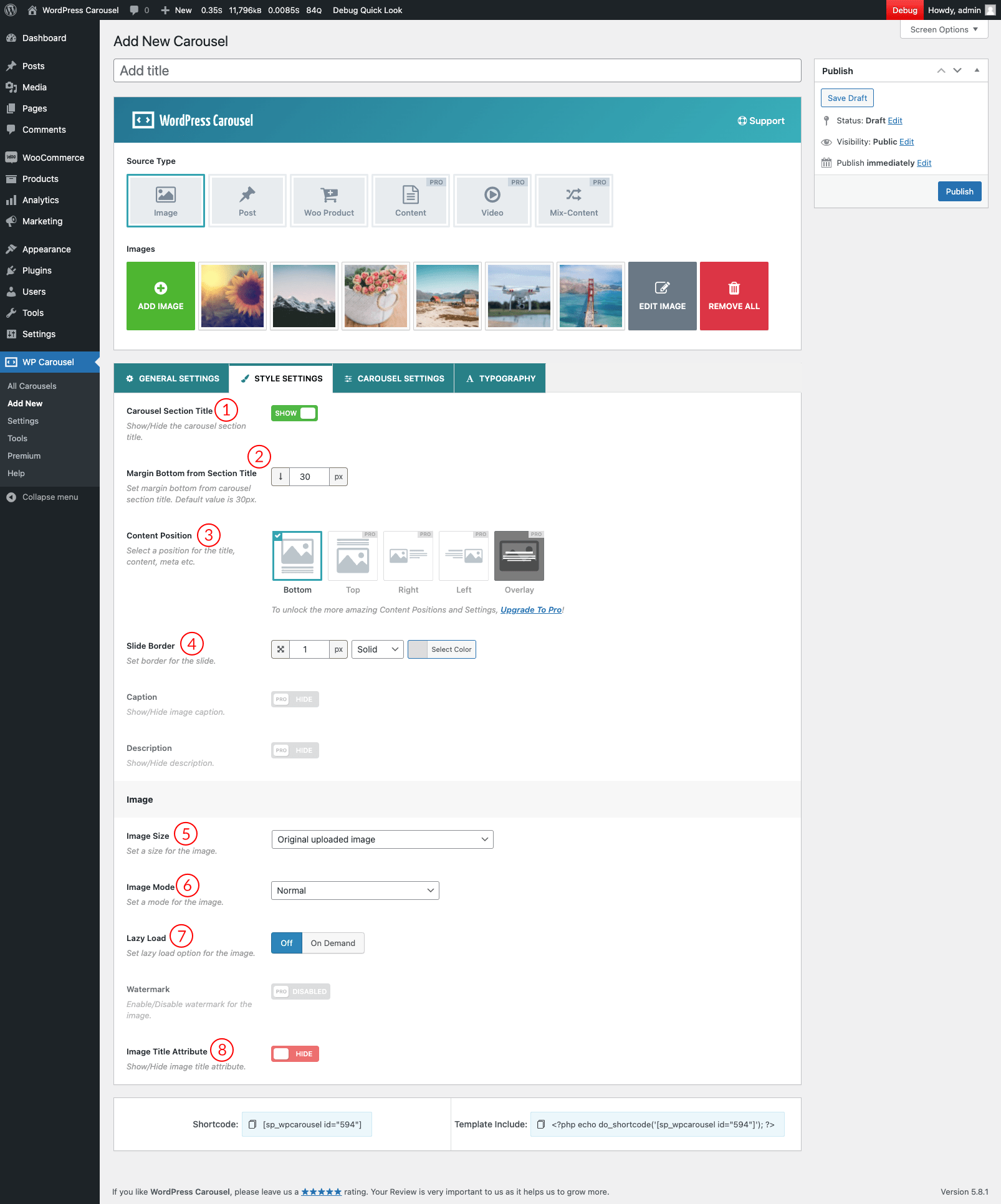The image size is (1001, 1204).
Task: Switch to the Carousel Settings tab
Action: (x=394, y=378)
